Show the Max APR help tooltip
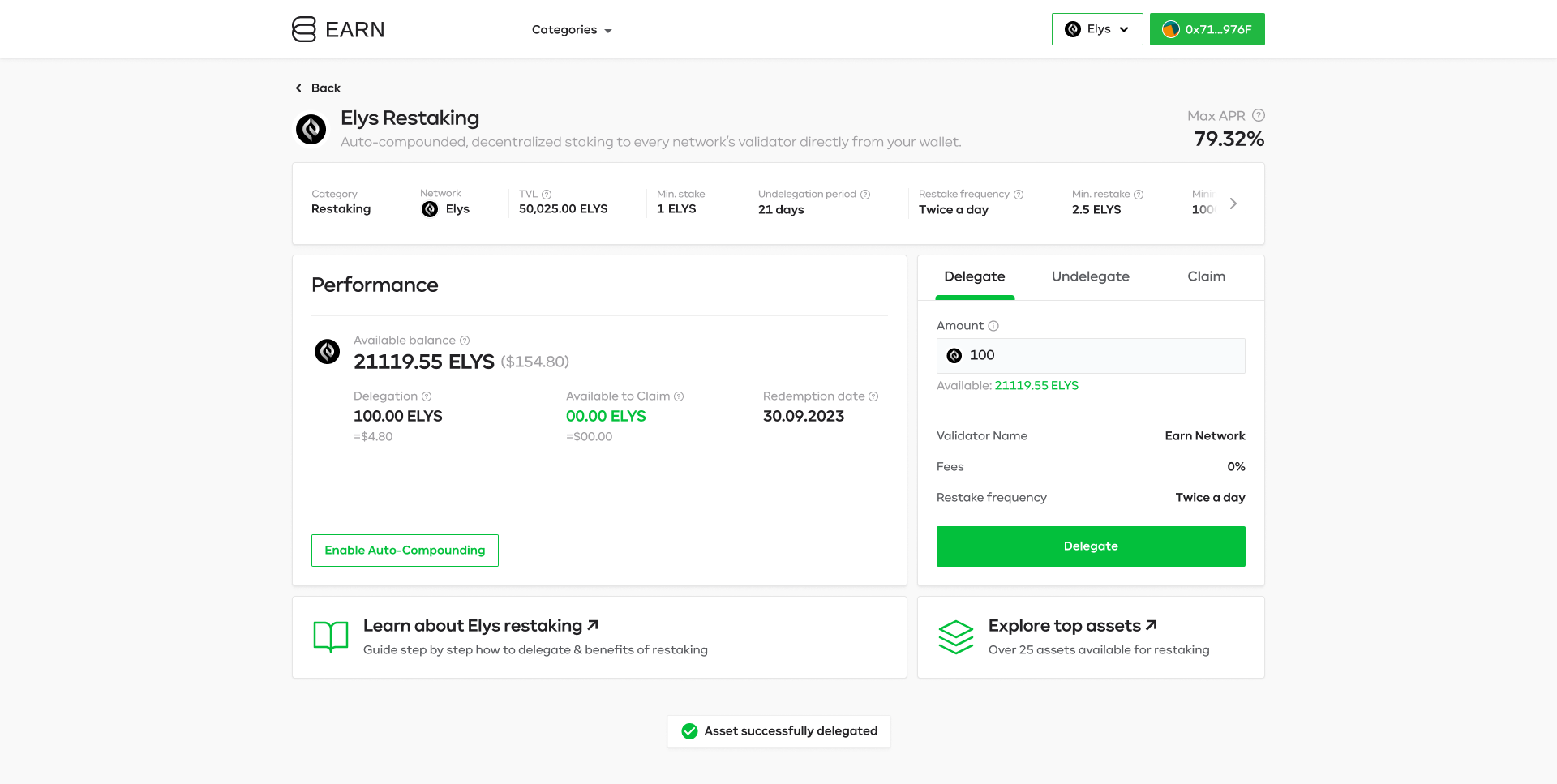The image size is (1557, 784). click(1259, 115)
